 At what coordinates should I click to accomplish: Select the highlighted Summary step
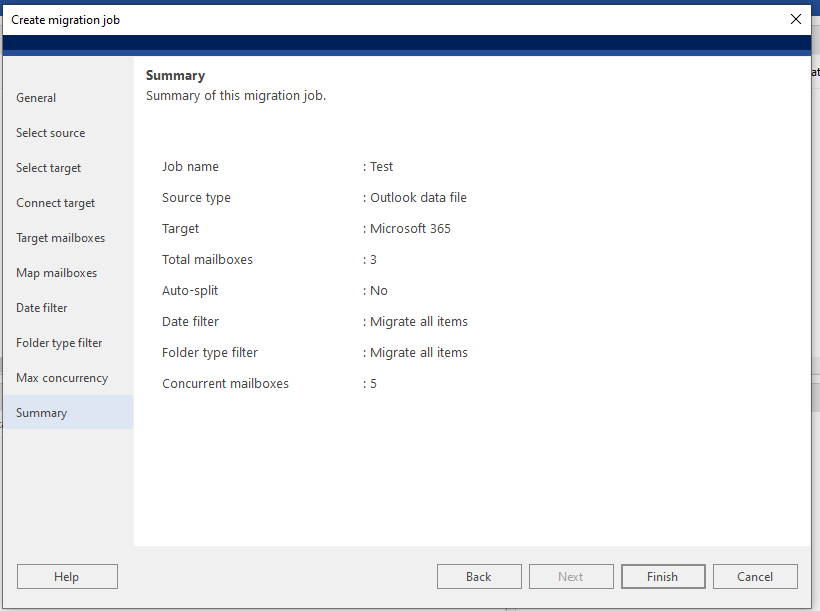[41, 412]
